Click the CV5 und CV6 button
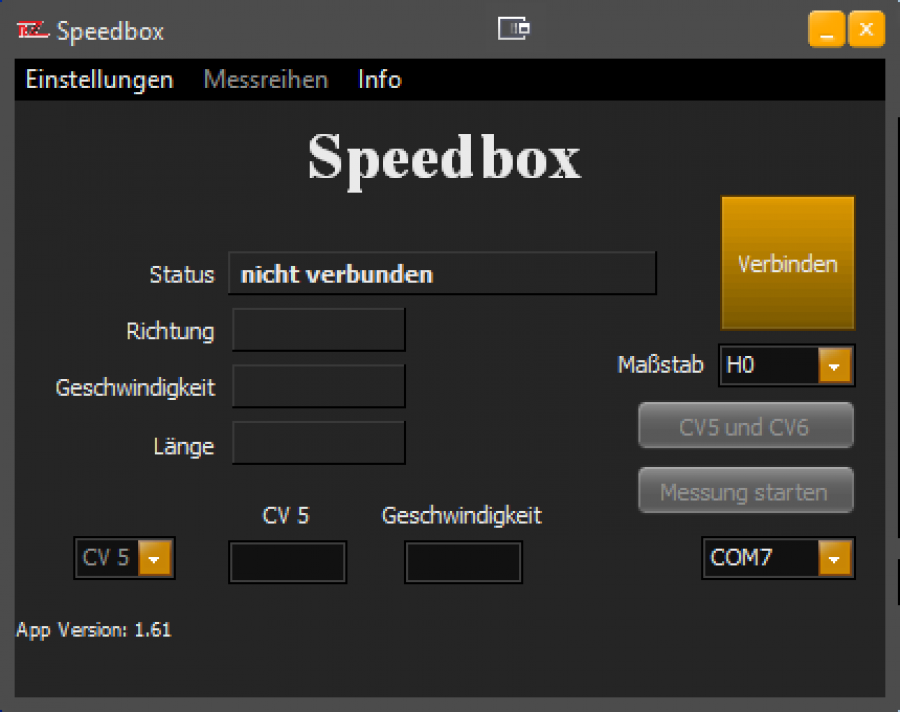Screen dimensions: 900x712 tap(746, 425)
